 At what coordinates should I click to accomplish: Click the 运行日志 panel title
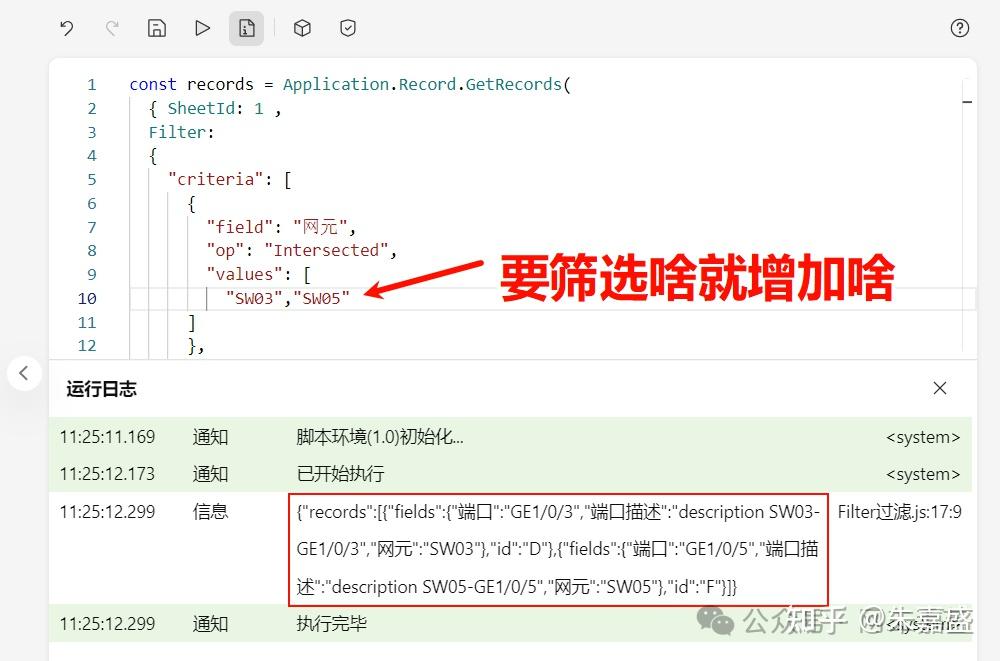pyautogui.click(x=101, y=389)
